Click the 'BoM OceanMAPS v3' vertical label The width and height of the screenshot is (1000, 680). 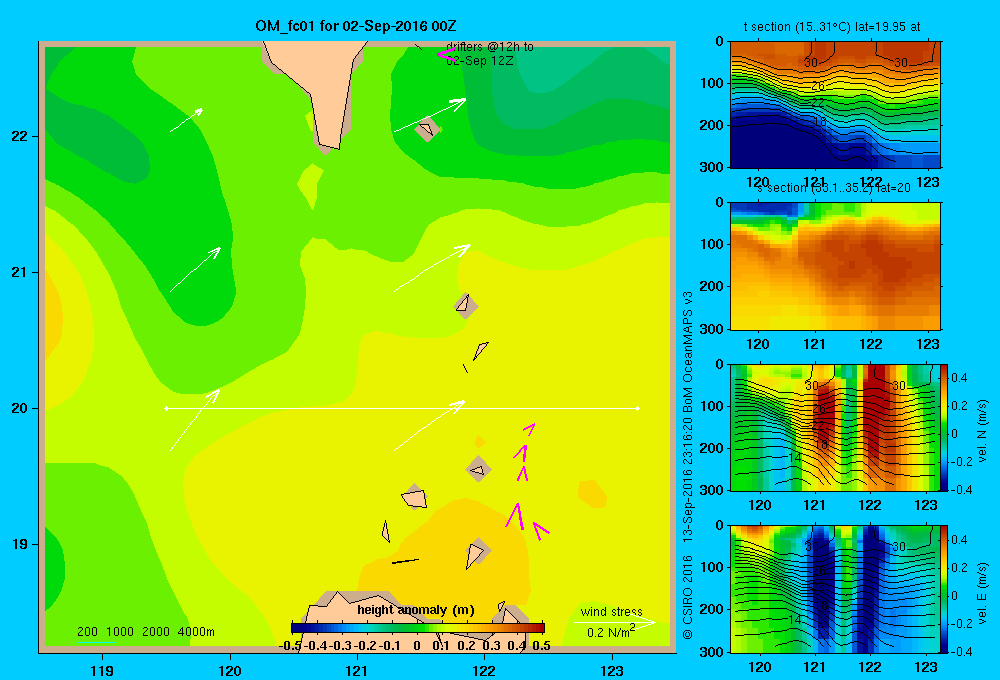pos(688,351)
